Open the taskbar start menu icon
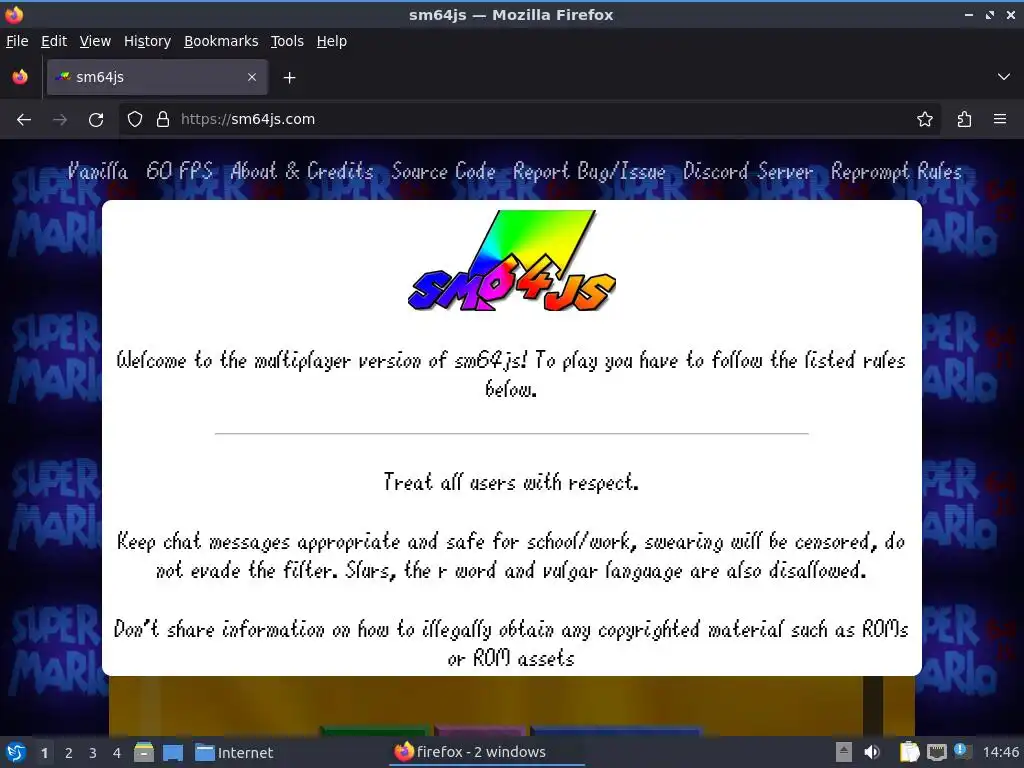 16,753
